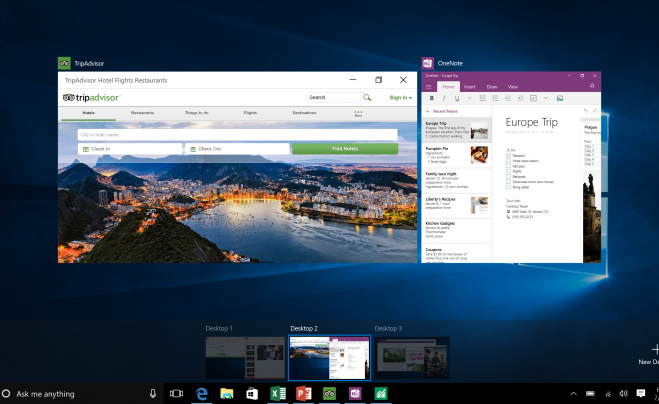Apply bold formatting in OneNote
Viewport: 659px width, 404px height.
(432, 98)
